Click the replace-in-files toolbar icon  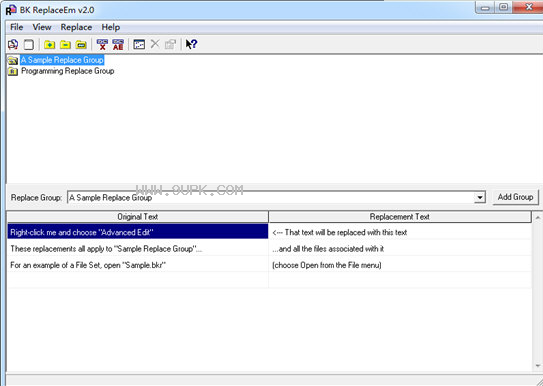[13, 44]
